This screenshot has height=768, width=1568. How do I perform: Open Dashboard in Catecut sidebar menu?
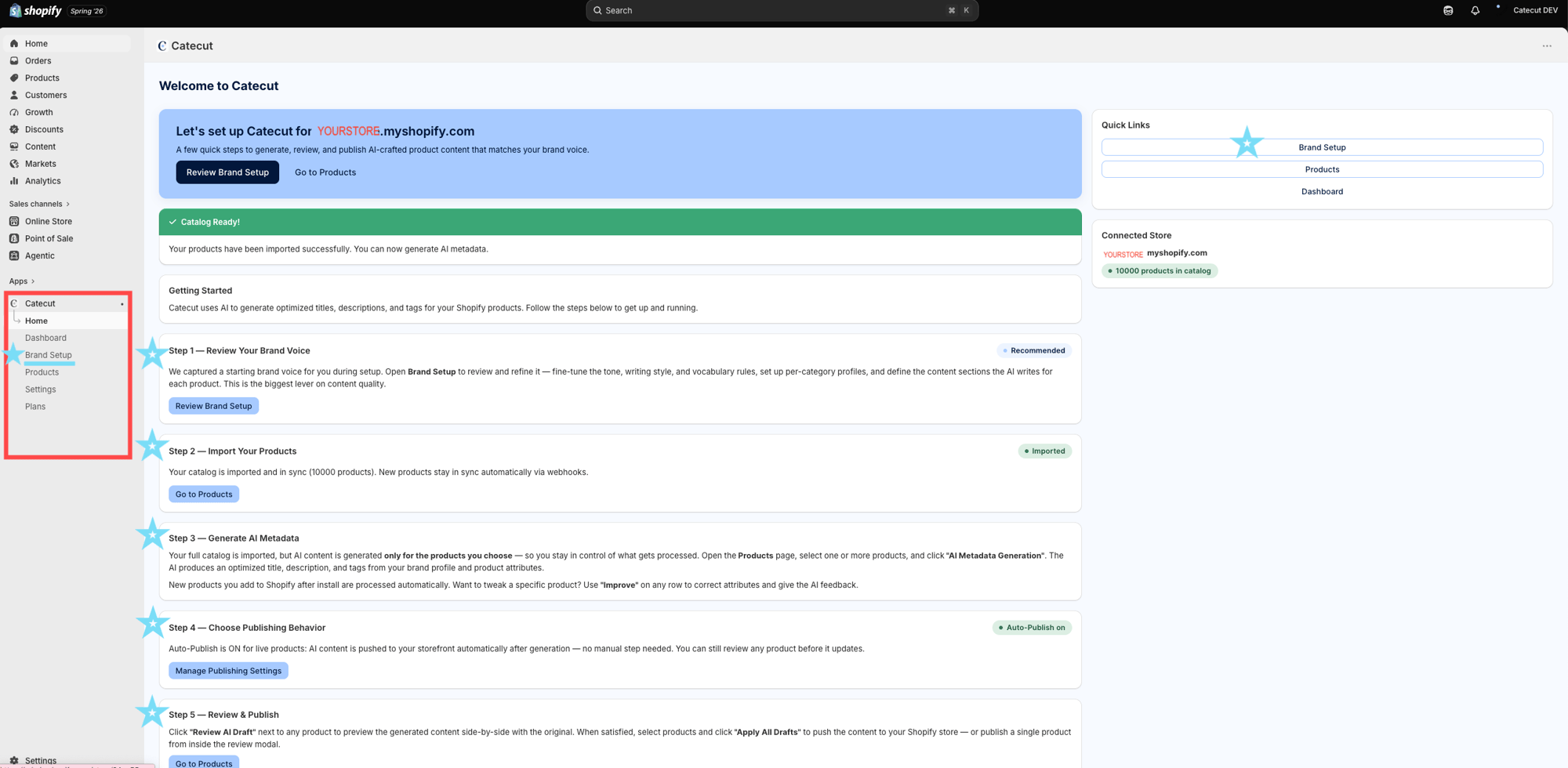pos(45,338)
